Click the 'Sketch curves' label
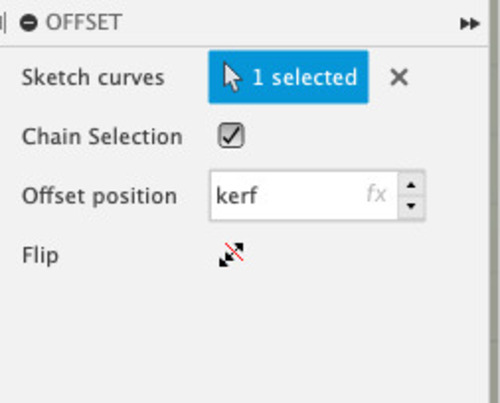This screenshot has width=500, height=403. (x=93, y=78)
